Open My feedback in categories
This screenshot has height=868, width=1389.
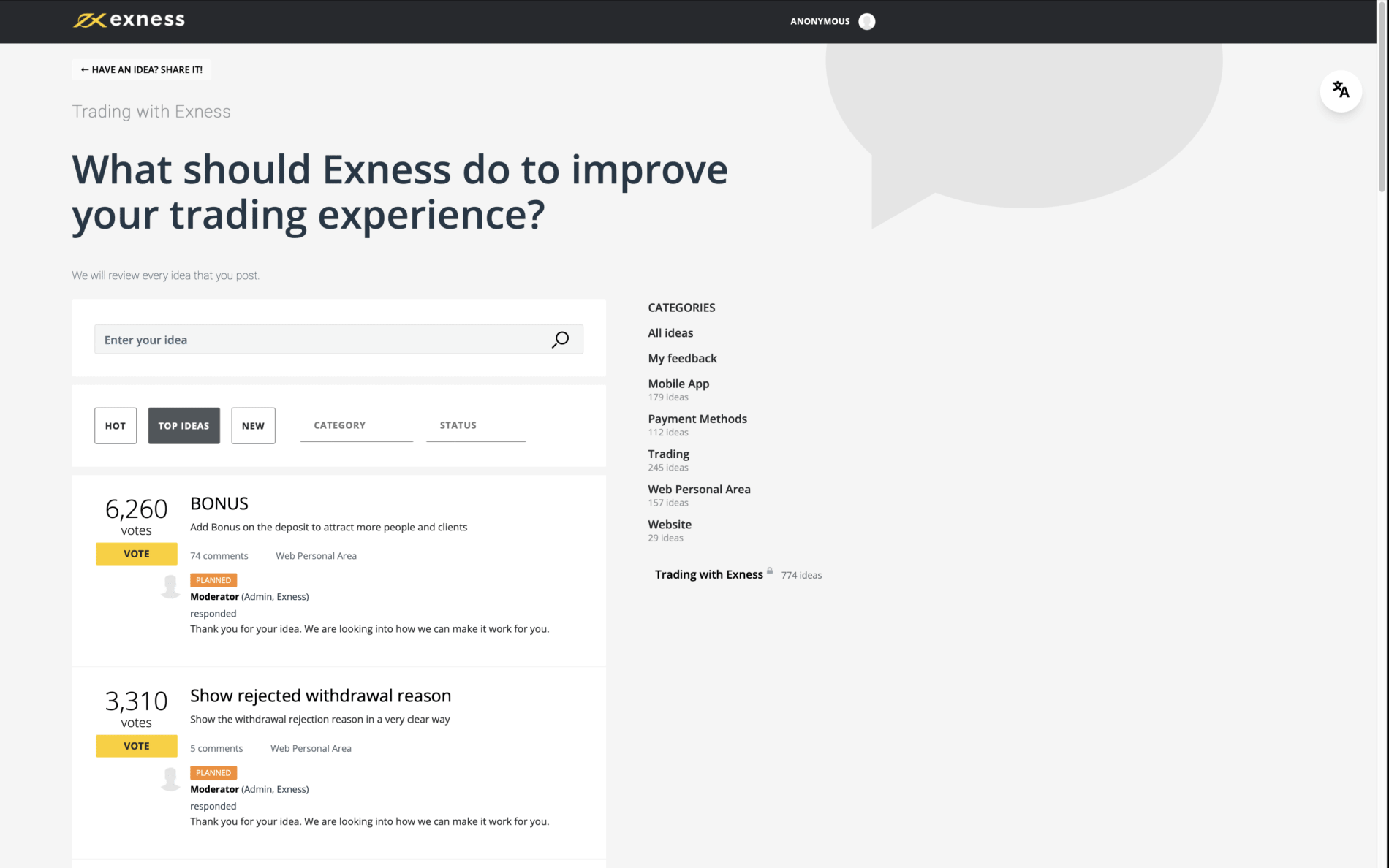pos(683,358)
